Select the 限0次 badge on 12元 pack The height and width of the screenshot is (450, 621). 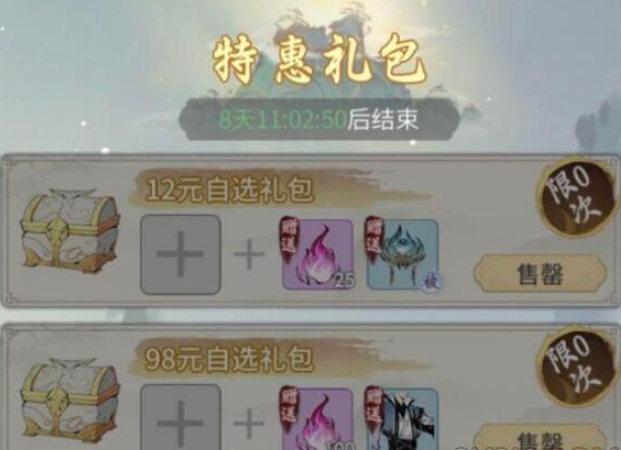pos(575,197)
